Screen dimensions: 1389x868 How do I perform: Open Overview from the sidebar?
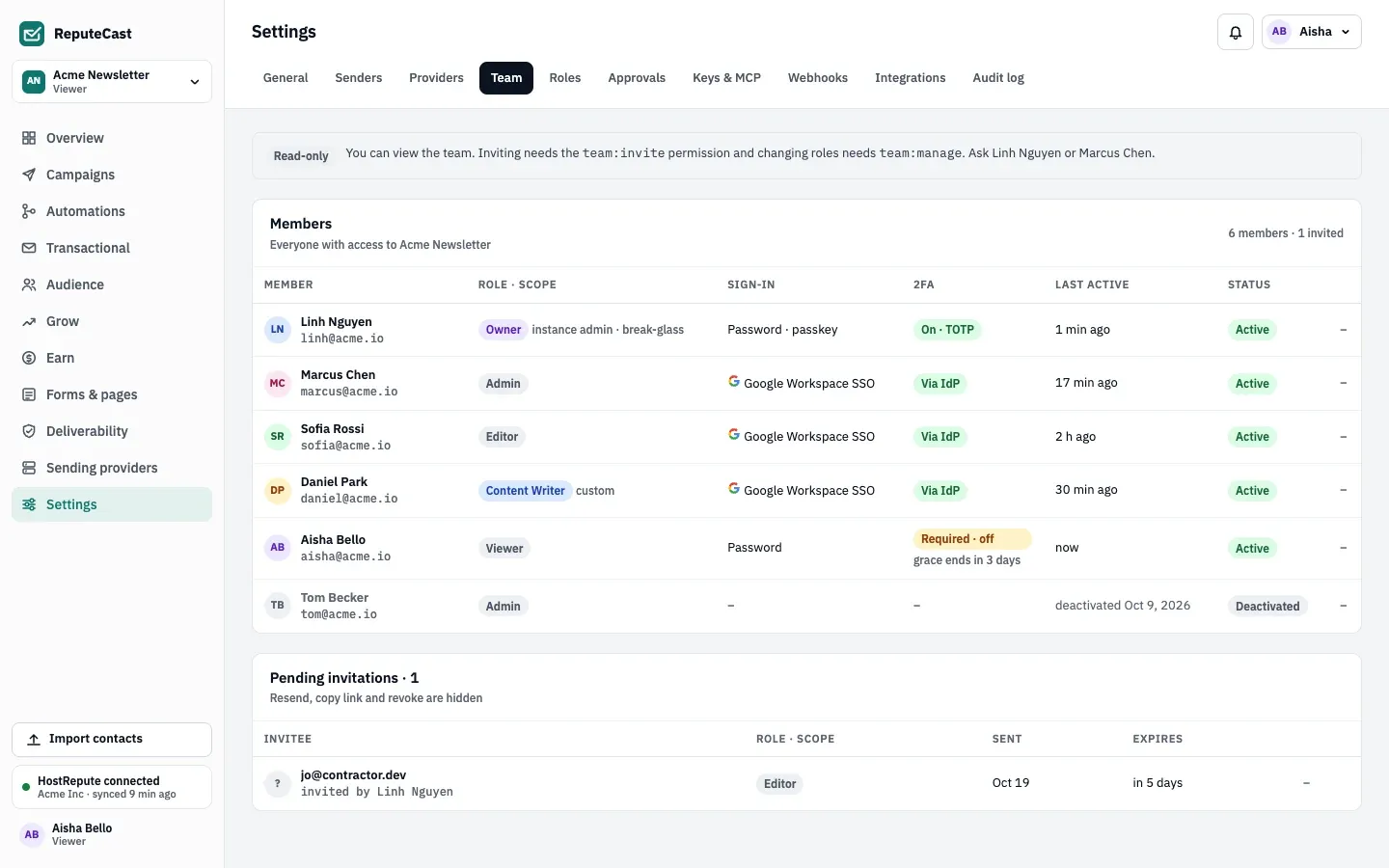click(112, 138)
